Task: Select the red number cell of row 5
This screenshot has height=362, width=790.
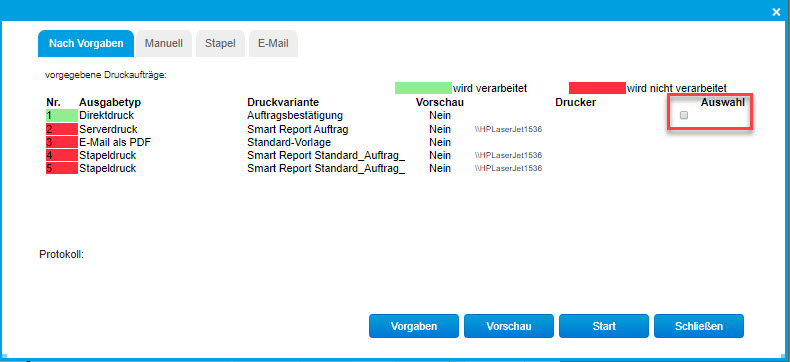Action: (61, 168)
